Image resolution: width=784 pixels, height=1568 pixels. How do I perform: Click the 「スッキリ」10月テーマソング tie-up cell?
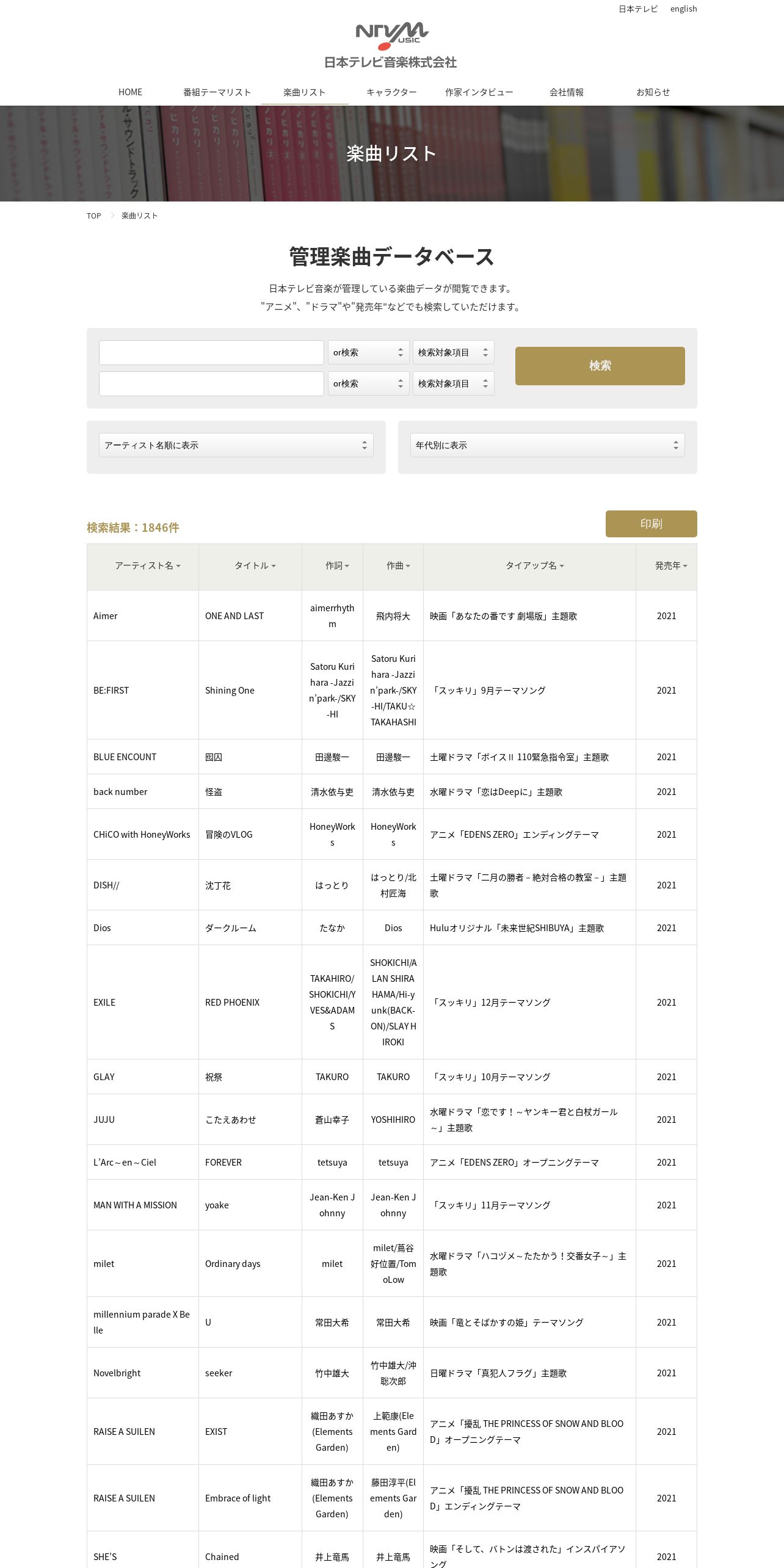(x=529, y=1077)
